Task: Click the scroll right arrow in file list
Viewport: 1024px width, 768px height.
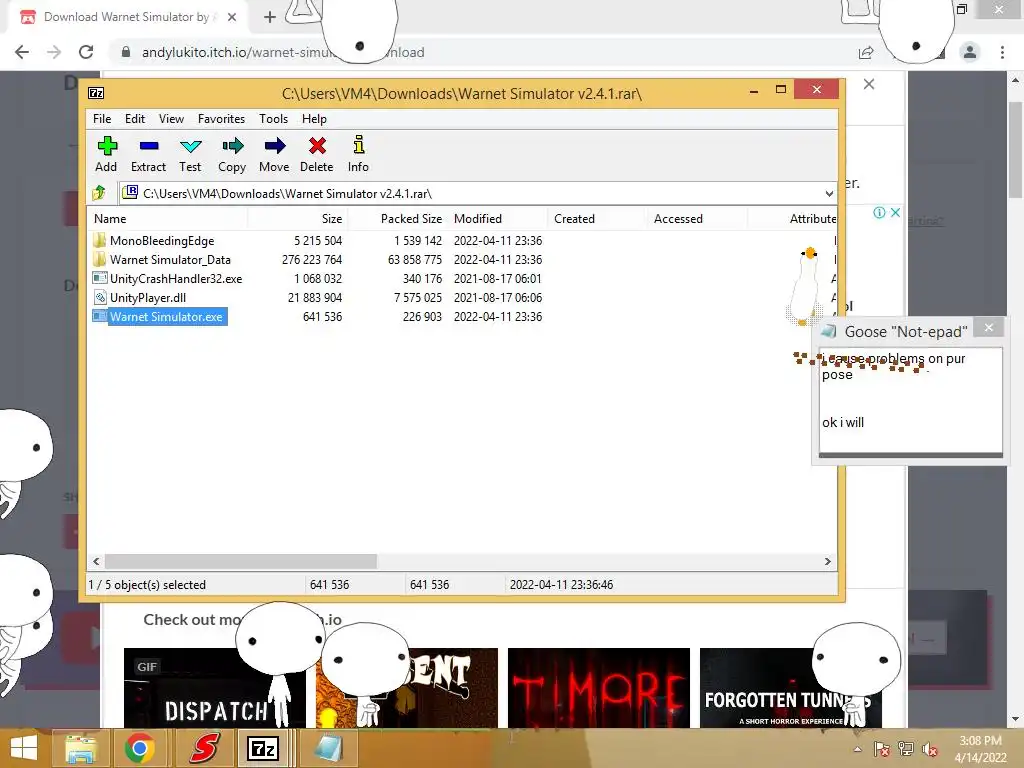Action: (828, 562)
